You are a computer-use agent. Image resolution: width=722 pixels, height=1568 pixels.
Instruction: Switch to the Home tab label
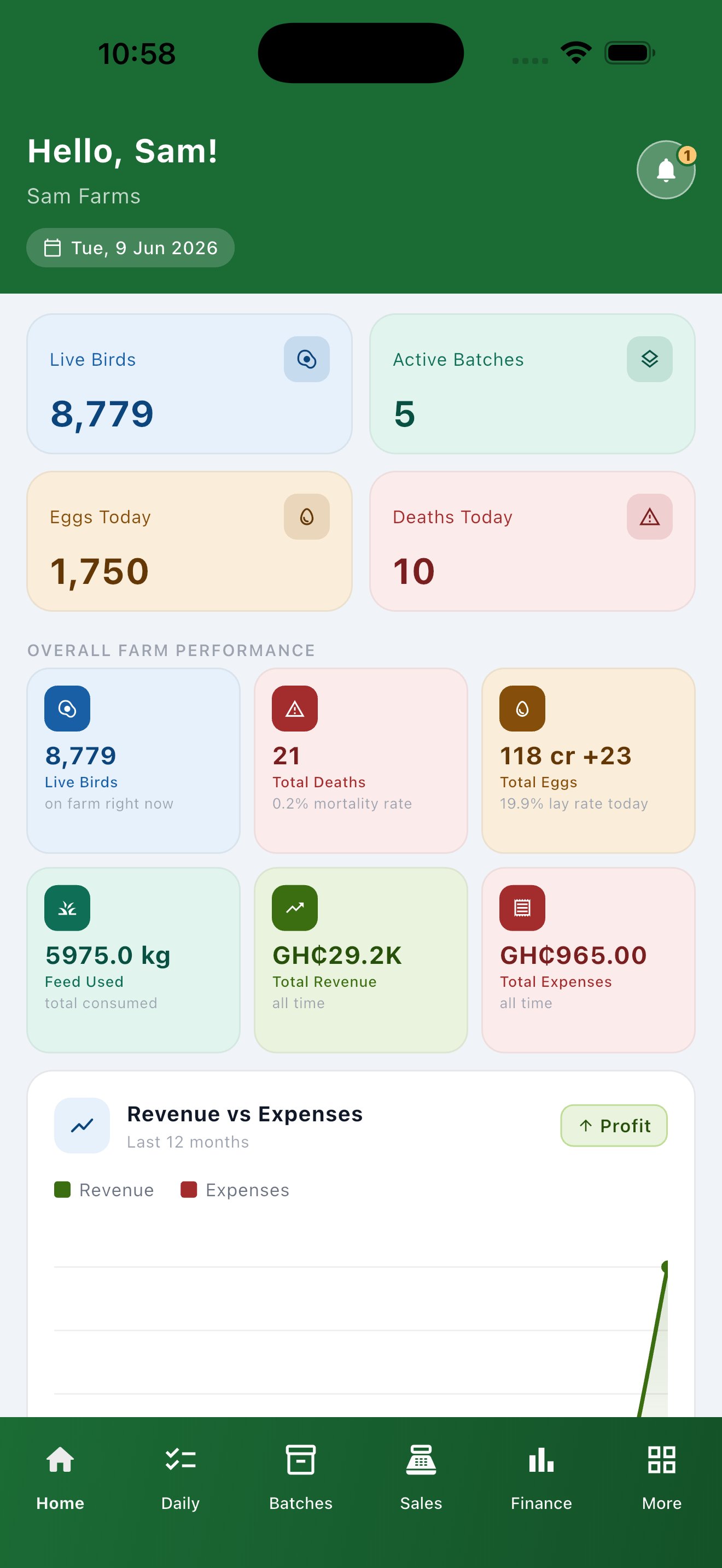[60, 1503]
